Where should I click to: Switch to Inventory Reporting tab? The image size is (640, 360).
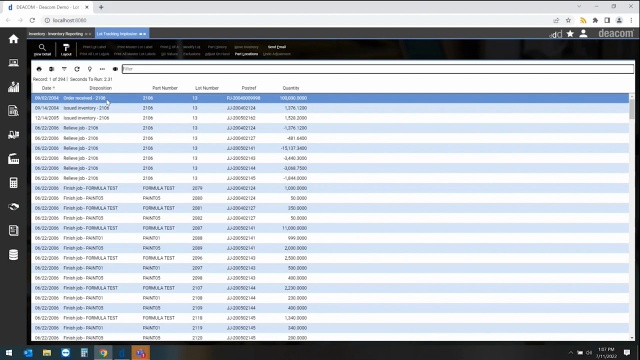click(x=56, y=34)
